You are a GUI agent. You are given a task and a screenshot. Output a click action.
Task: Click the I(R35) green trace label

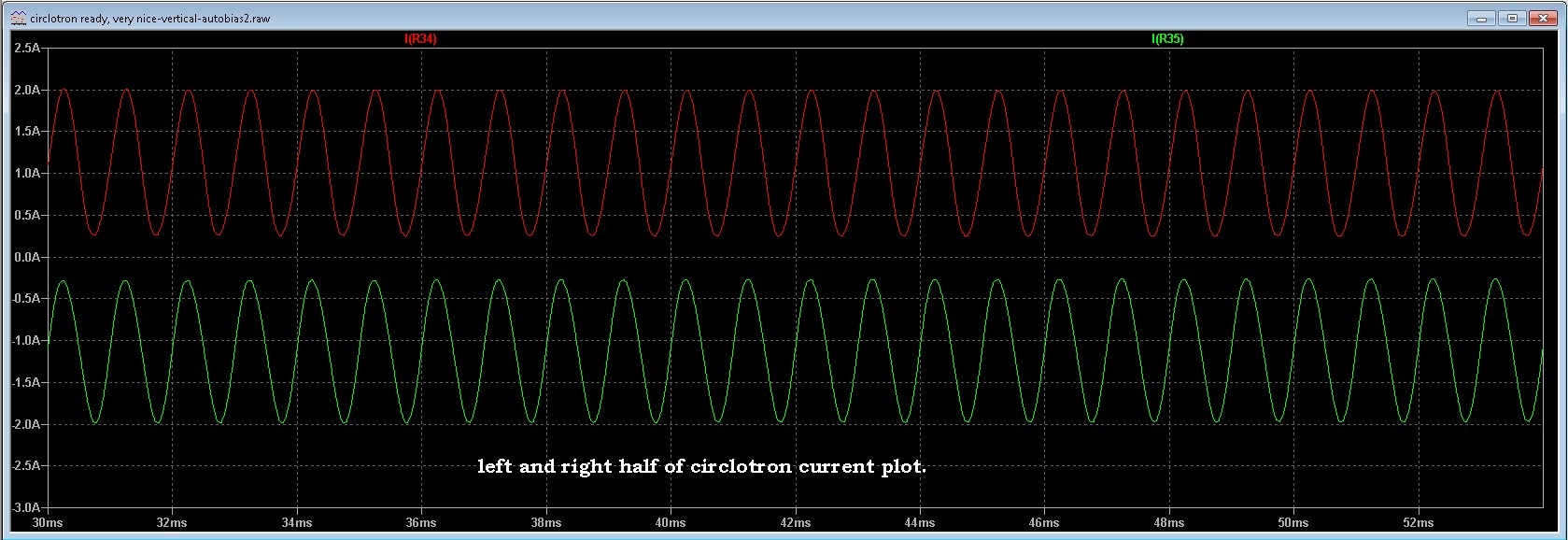[x=1167, y=39]
